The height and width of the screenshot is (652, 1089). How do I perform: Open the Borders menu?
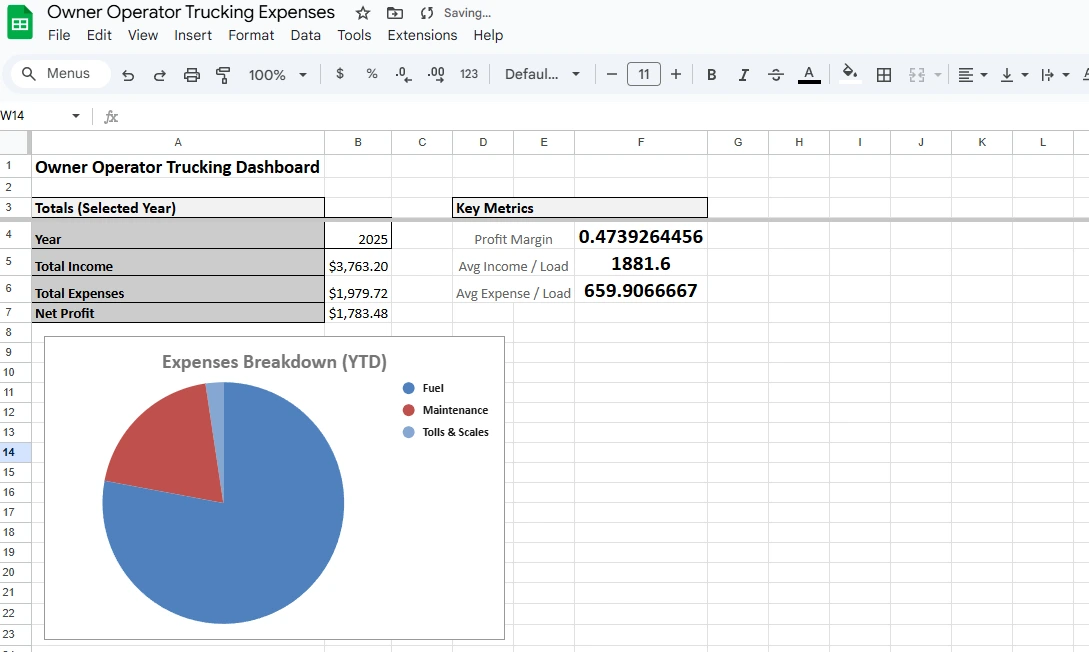(883, 74)
